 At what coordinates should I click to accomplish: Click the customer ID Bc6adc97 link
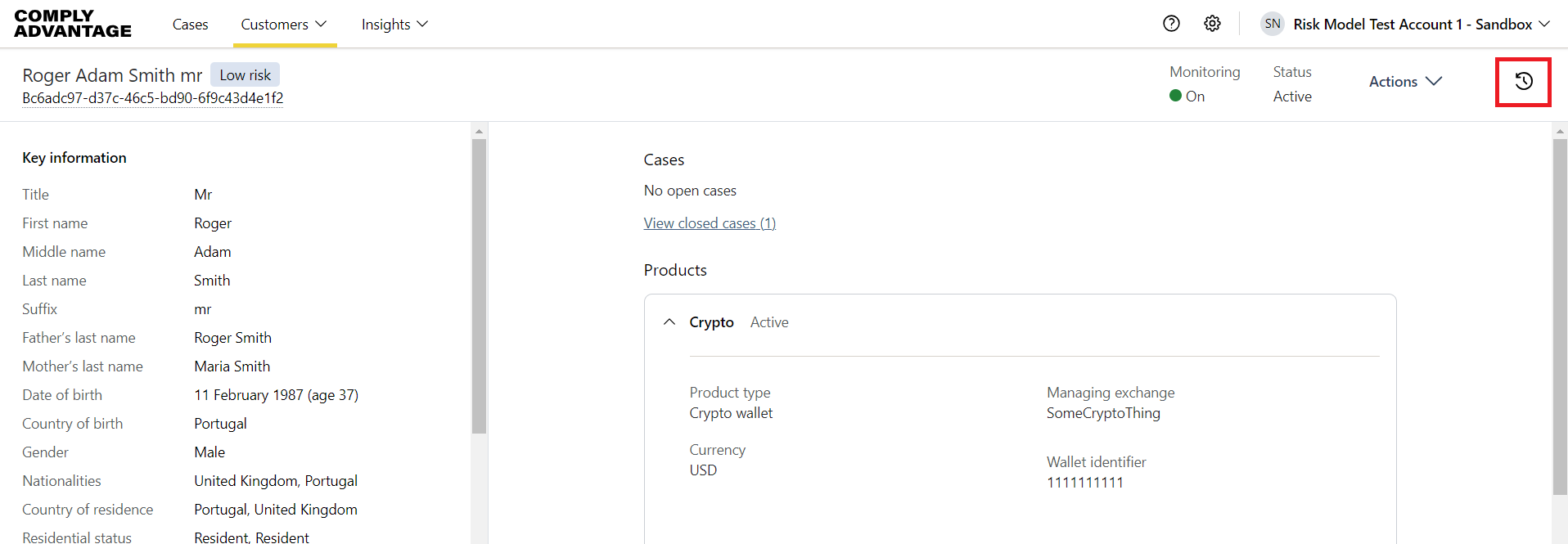pyautogui.click(x=153, y=98)
